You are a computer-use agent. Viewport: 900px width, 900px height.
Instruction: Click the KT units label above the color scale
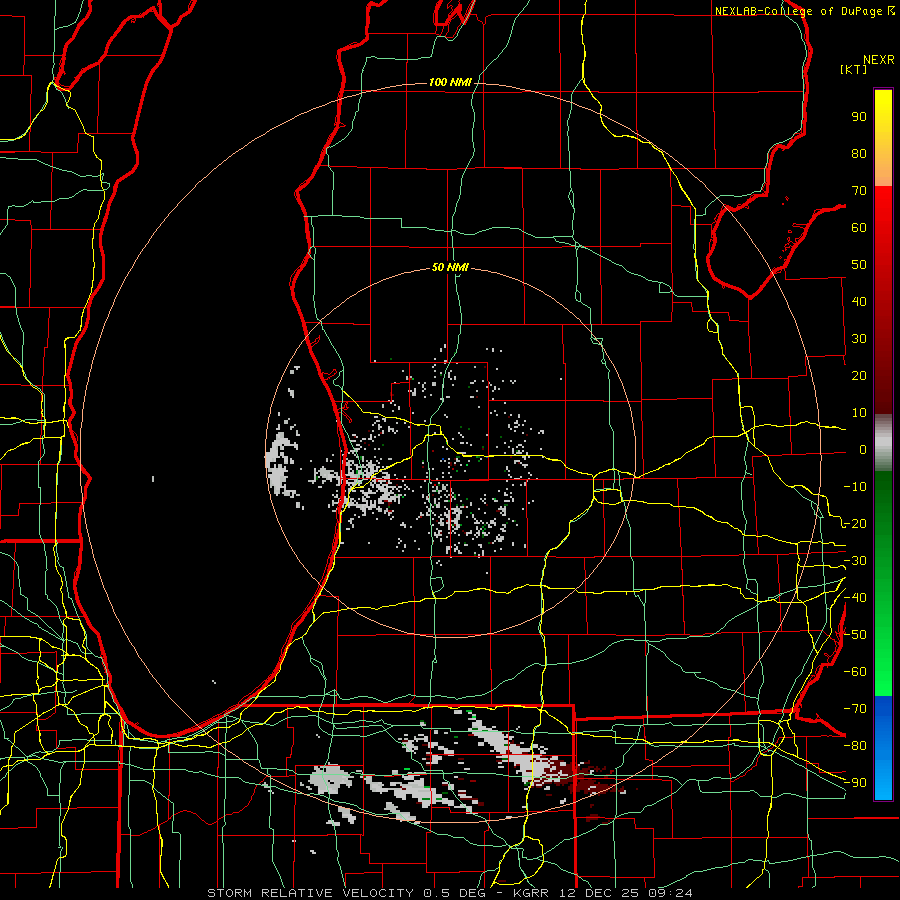tap(854, 69)
